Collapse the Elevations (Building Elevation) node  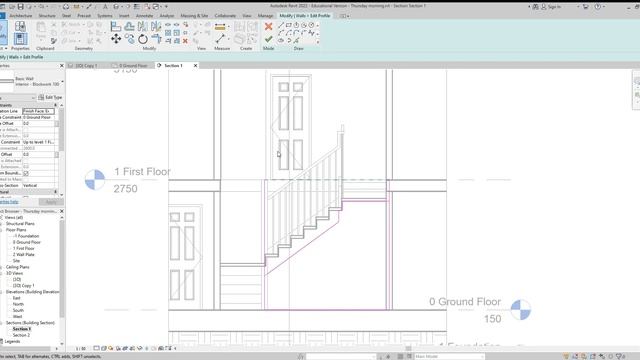coord(2,292)
